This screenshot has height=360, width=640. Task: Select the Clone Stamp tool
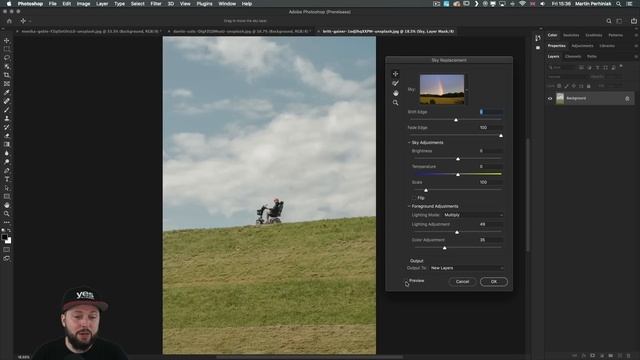click(7, 118)
